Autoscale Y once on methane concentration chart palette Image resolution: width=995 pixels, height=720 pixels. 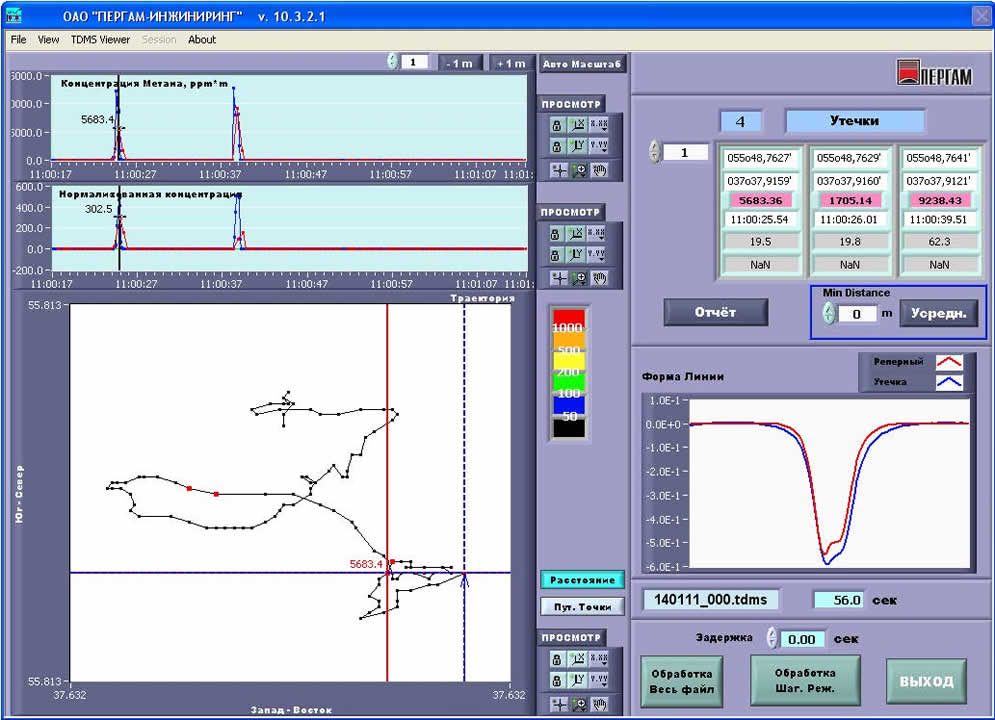click(x=577, y=147)
